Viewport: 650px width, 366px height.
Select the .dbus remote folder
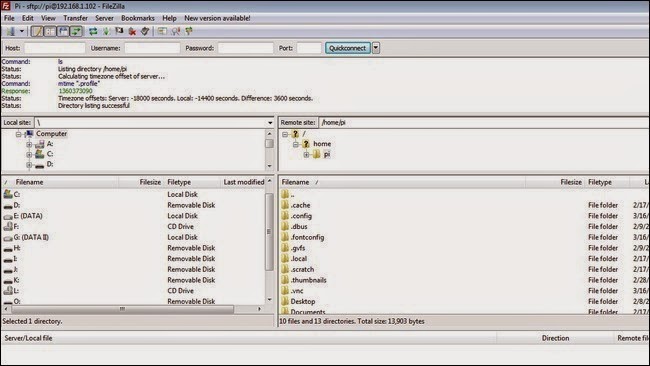[464, 227]
